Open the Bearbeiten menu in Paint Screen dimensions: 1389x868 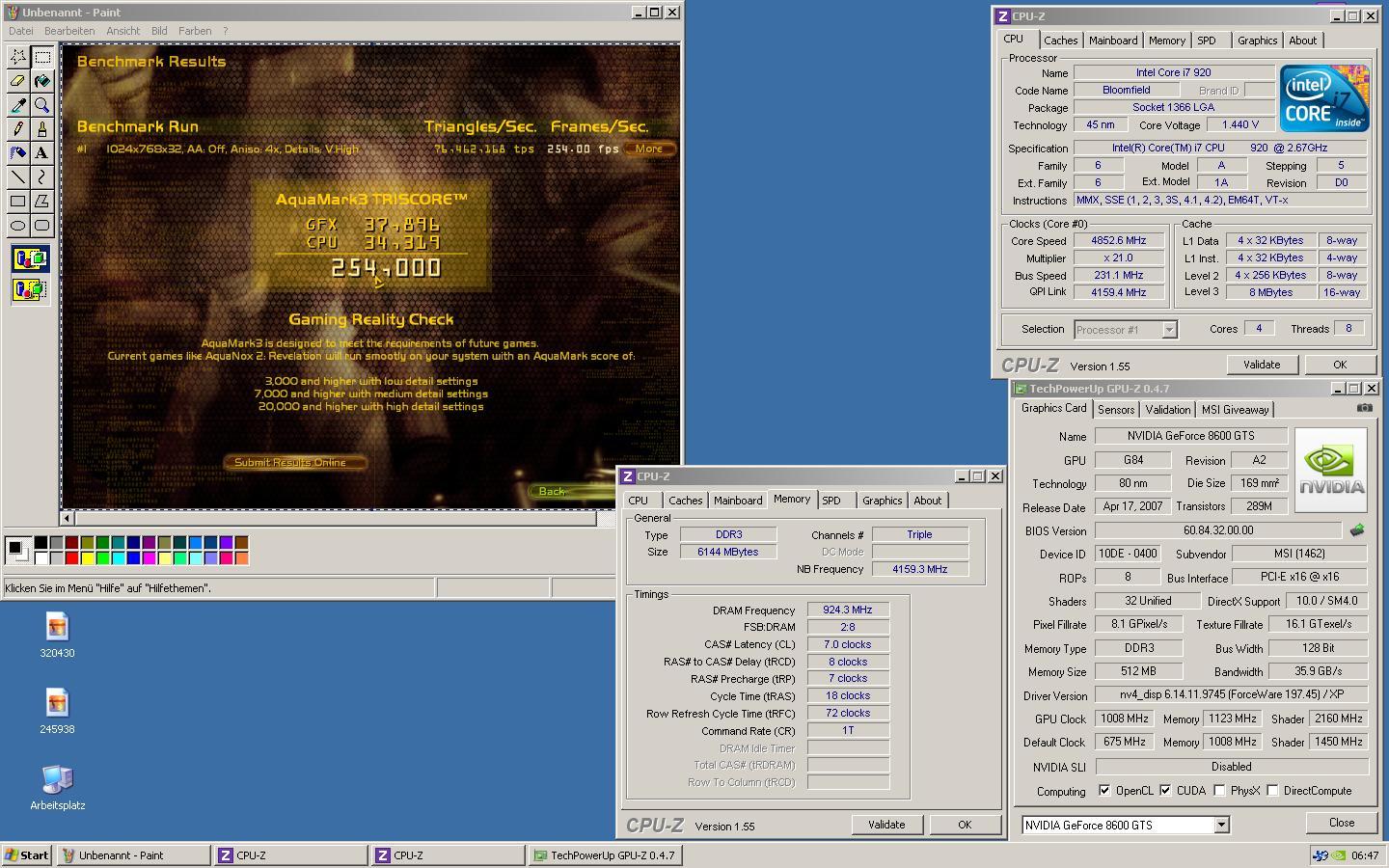point(69,31)
